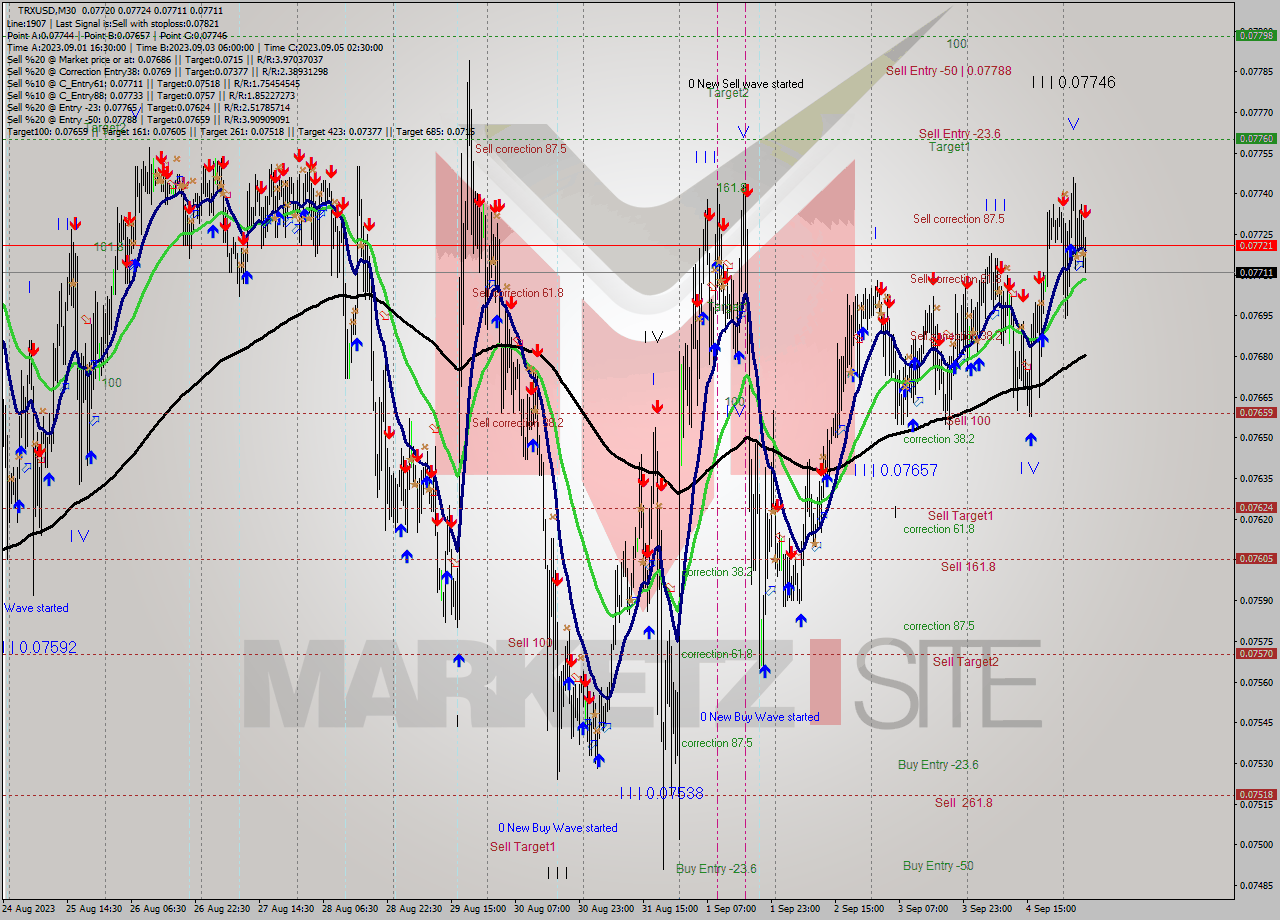Click the 'Sell 261.8' level label
The height and width of the screenshot is (920, 1280).
click(x=963, y=803)
